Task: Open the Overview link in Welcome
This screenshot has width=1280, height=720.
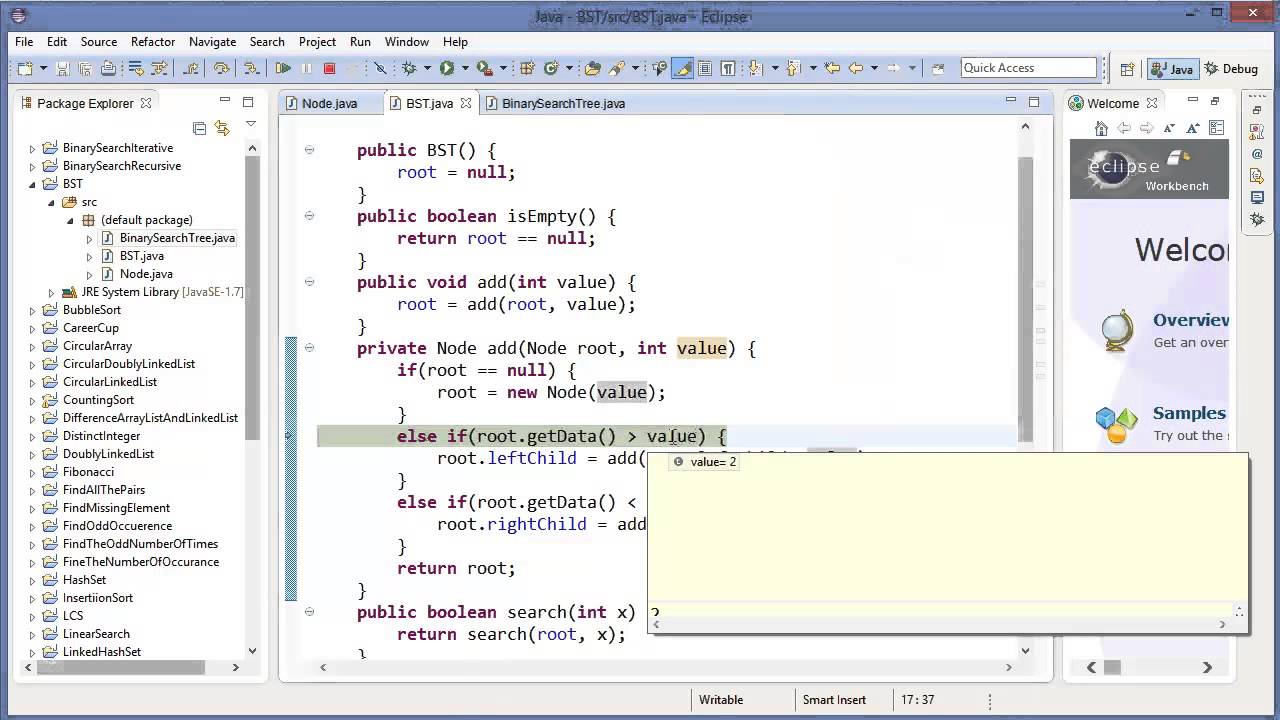Action: pos(1191,320)
